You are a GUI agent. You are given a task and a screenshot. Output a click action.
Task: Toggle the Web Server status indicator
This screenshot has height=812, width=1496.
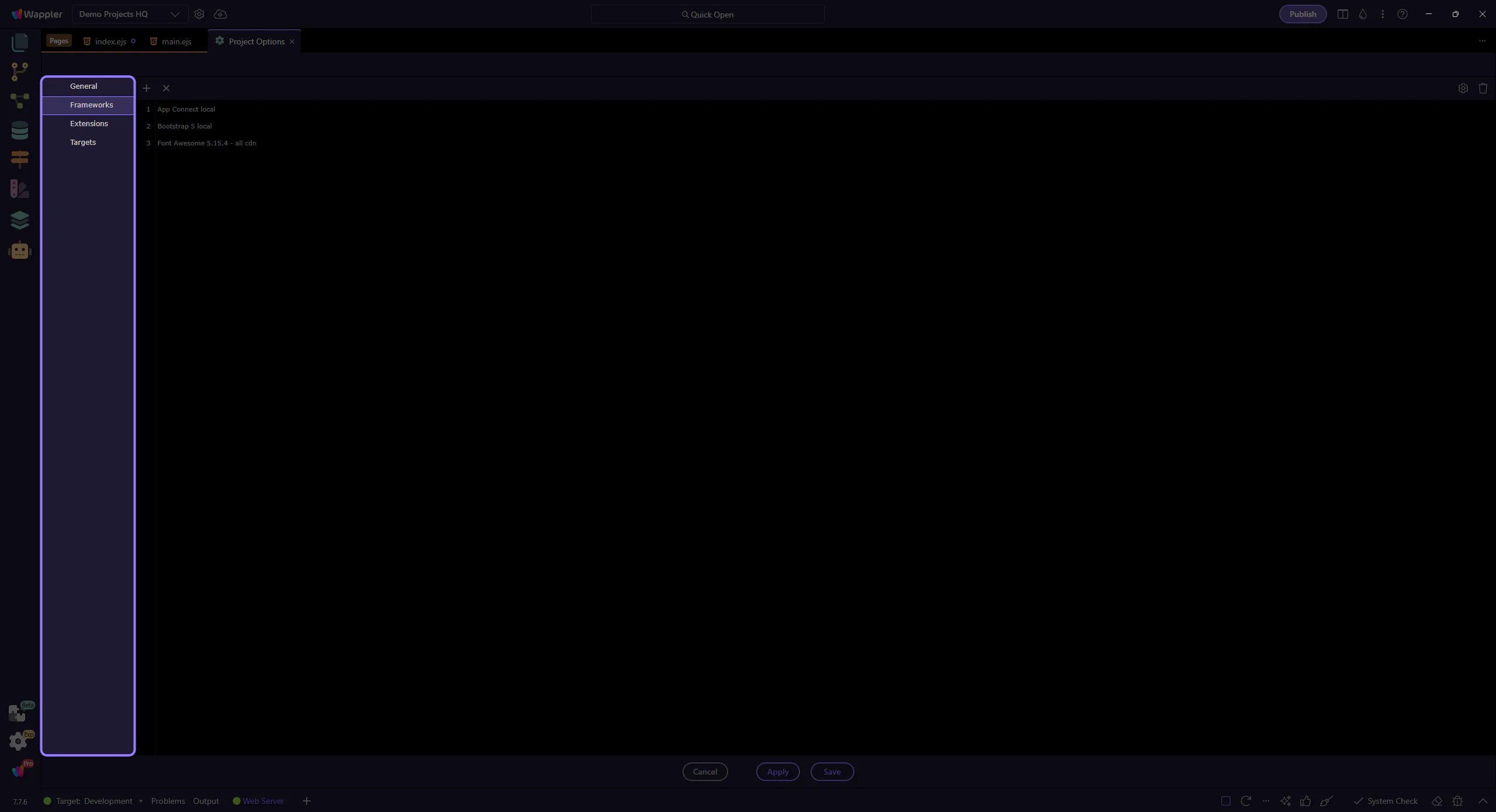tap(258, 801)
